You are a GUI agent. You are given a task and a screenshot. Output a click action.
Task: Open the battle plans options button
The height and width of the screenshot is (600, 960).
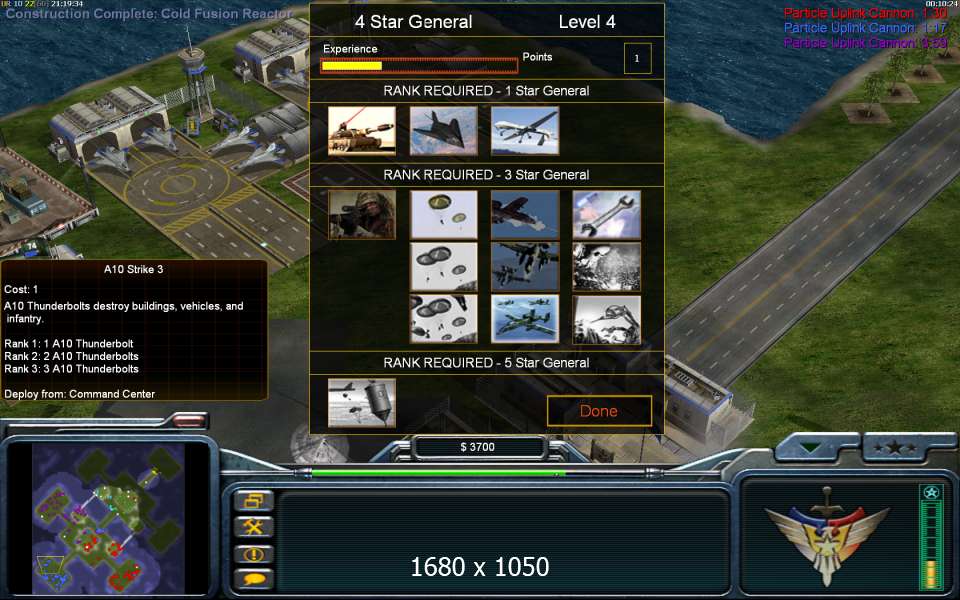[x=253, y=501]
